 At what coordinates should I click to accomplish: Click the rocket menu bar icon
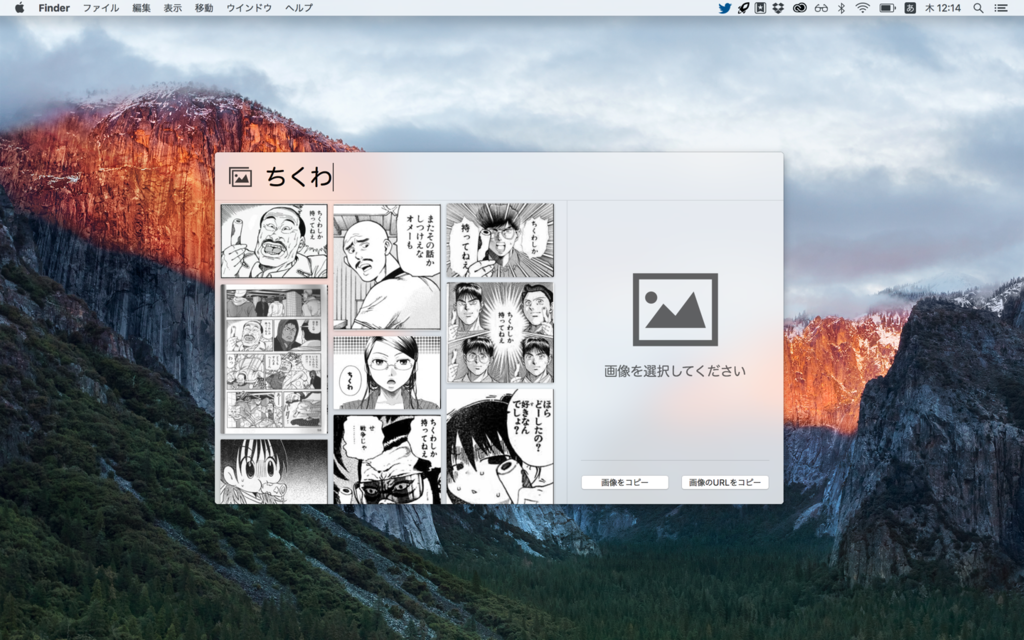743,8
